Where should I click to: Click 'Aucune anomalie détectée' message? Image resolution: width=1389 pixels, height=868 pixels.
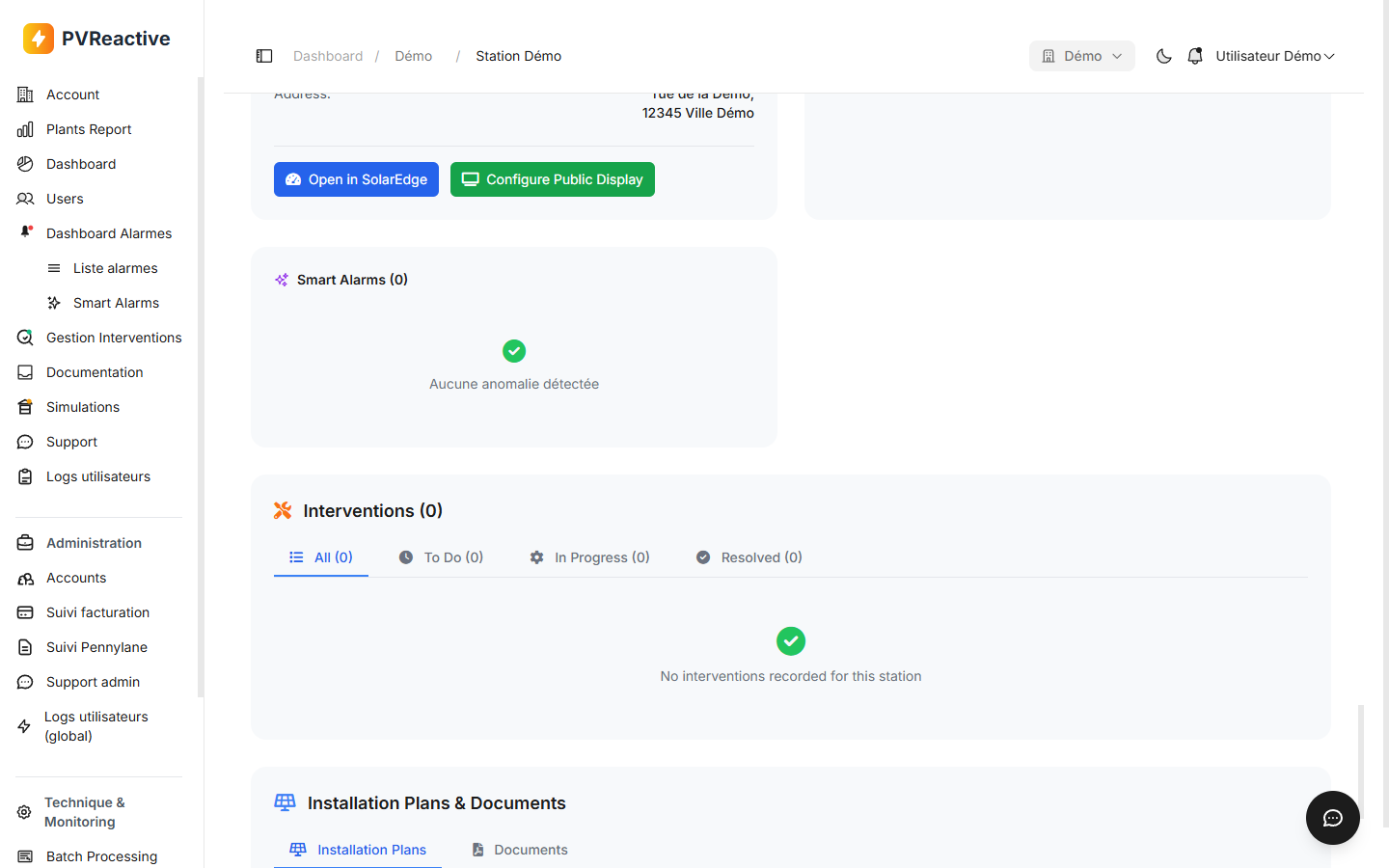(x=514, y=384)
